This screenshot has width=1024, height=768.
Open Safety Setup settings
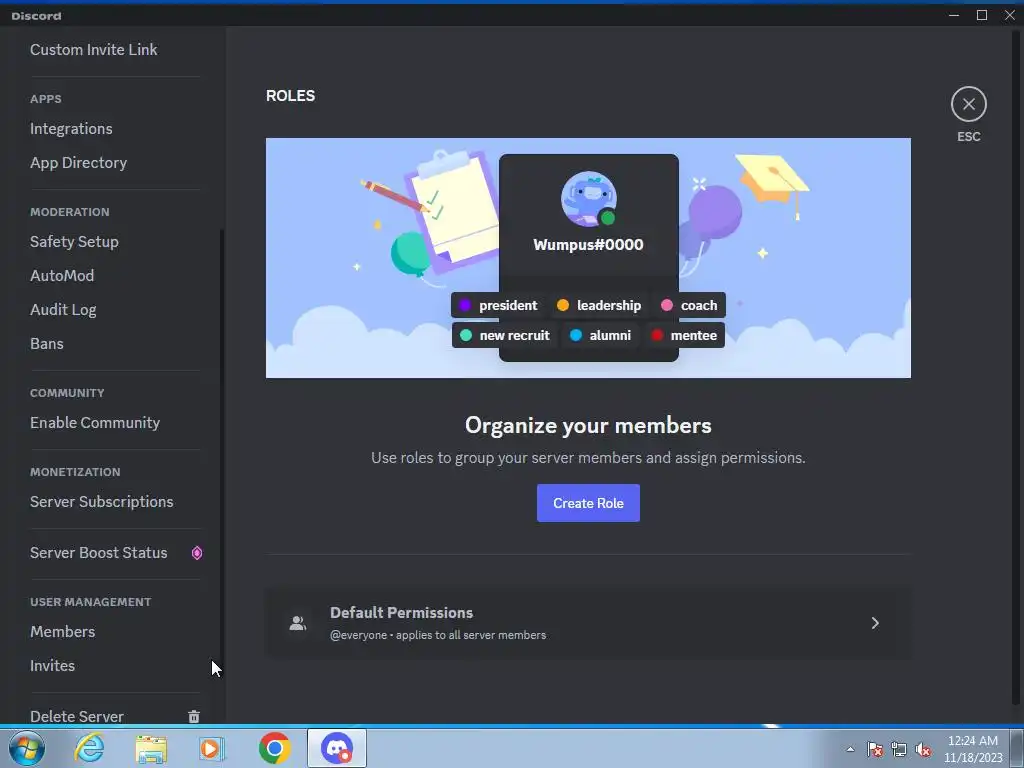pos(74,242)
